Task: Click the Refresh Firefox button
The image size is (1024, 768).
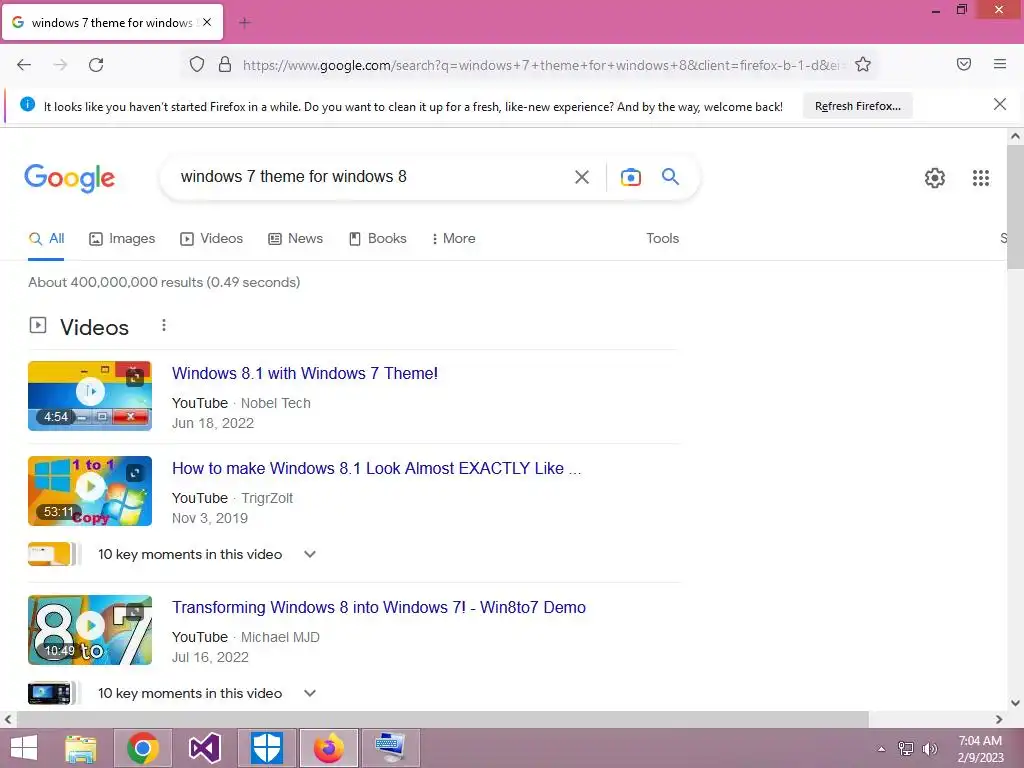Action: [x=857, y=106]
